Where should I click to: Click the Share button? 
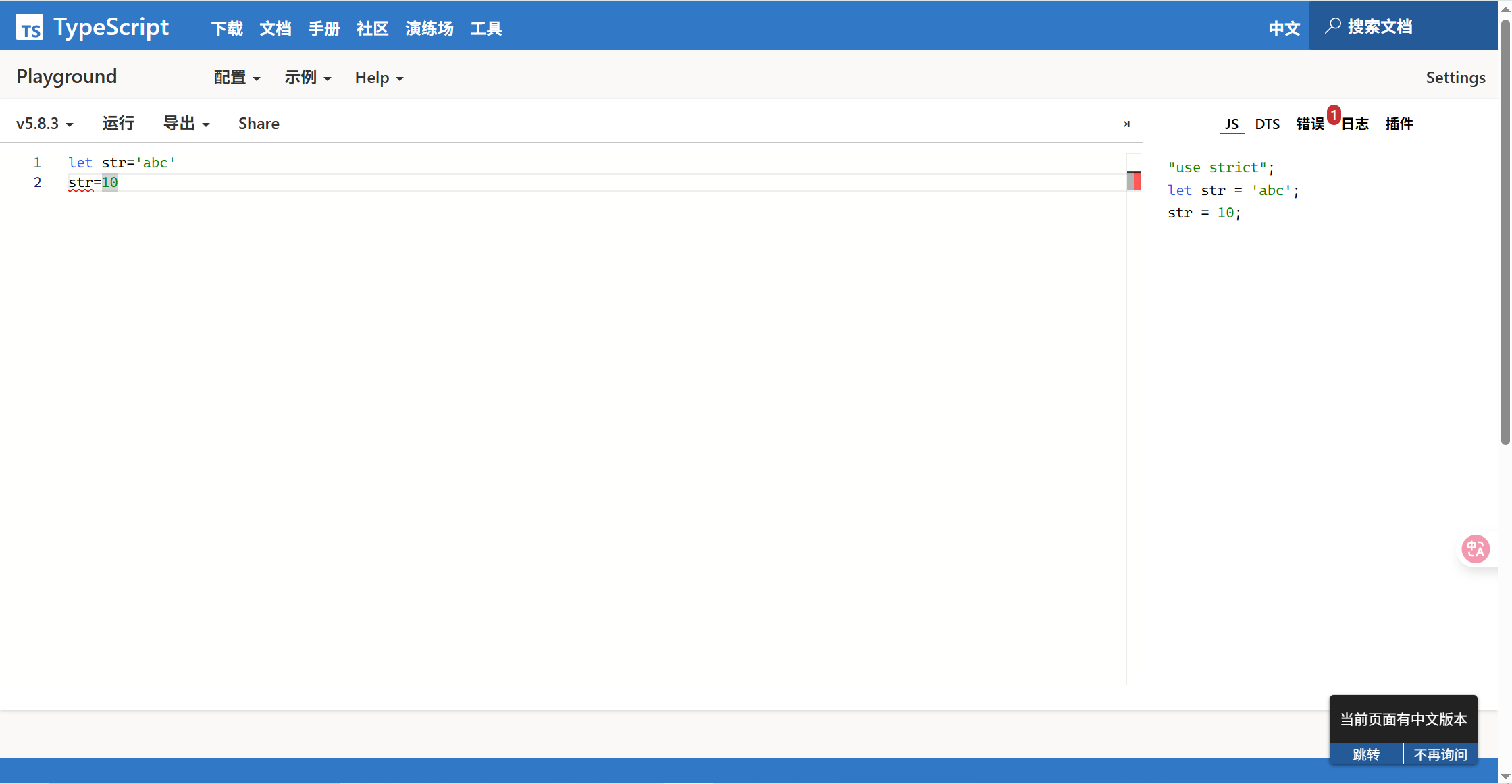coord(259,124)
